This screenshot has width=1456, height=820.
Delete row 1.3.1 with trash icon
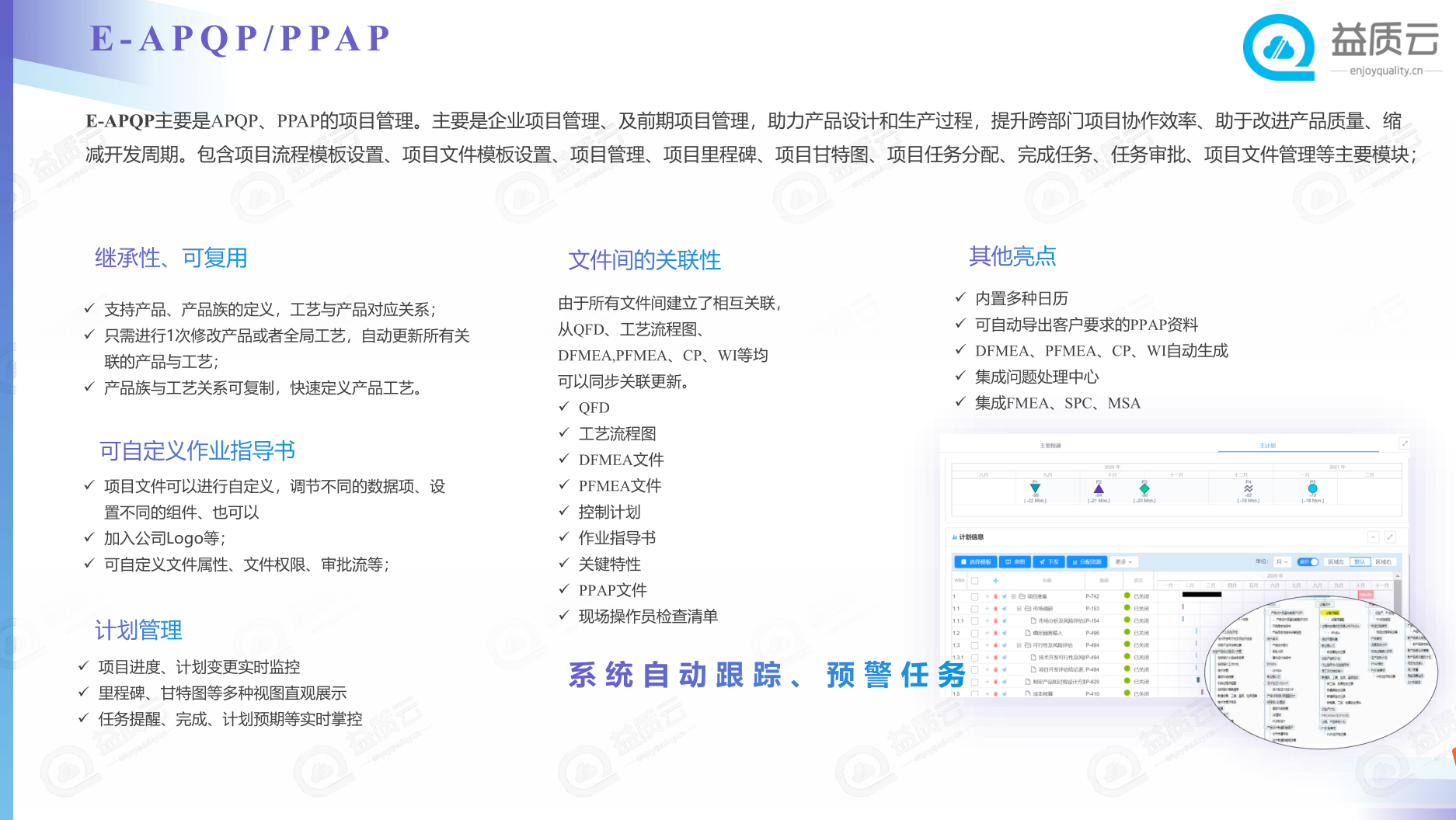(x=995, y=657)
